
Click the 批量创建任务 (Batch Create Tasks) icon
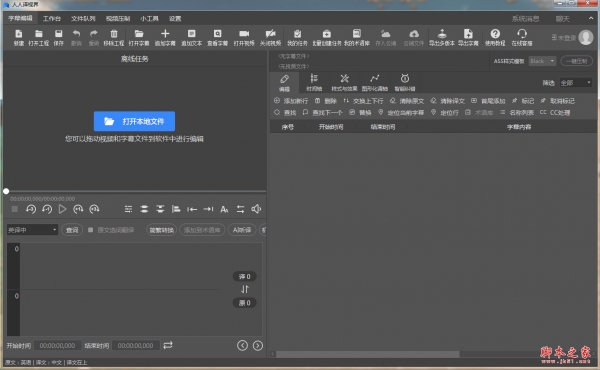tap(326, 34)
